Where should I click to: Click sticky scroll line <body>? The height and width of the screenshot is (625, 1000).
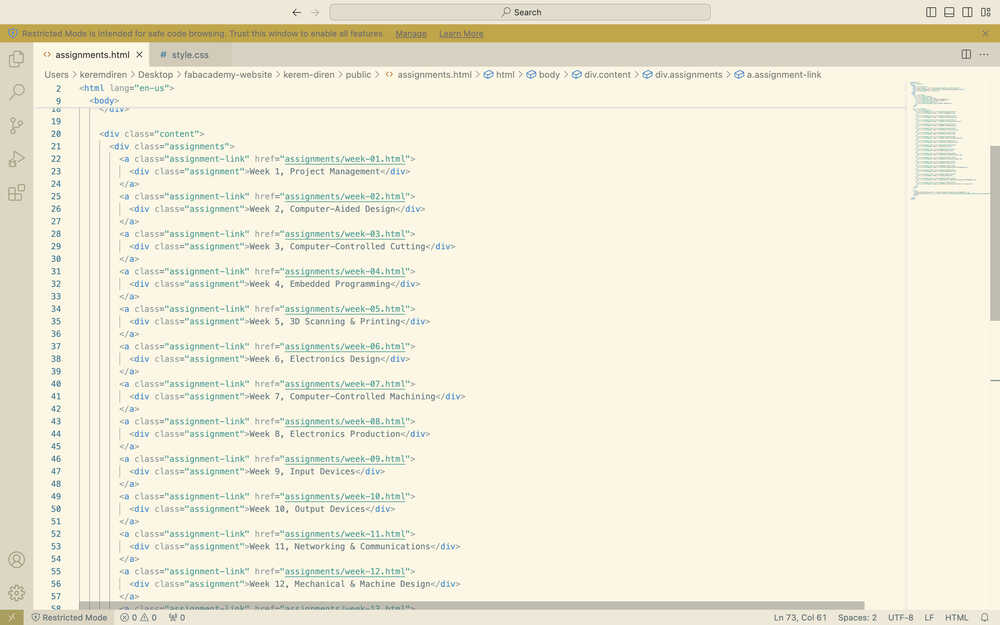104,100
